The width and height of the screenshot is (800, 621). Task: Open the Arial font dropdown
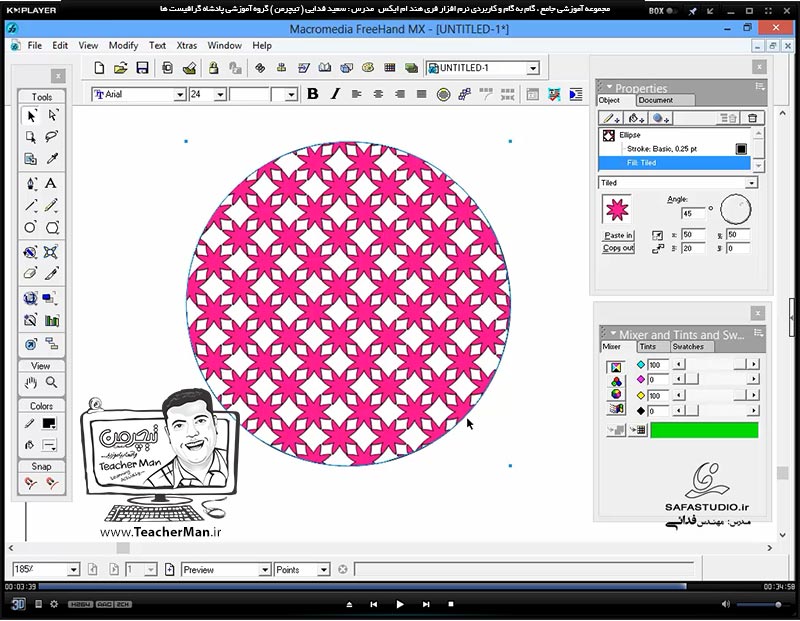[180, 94]
